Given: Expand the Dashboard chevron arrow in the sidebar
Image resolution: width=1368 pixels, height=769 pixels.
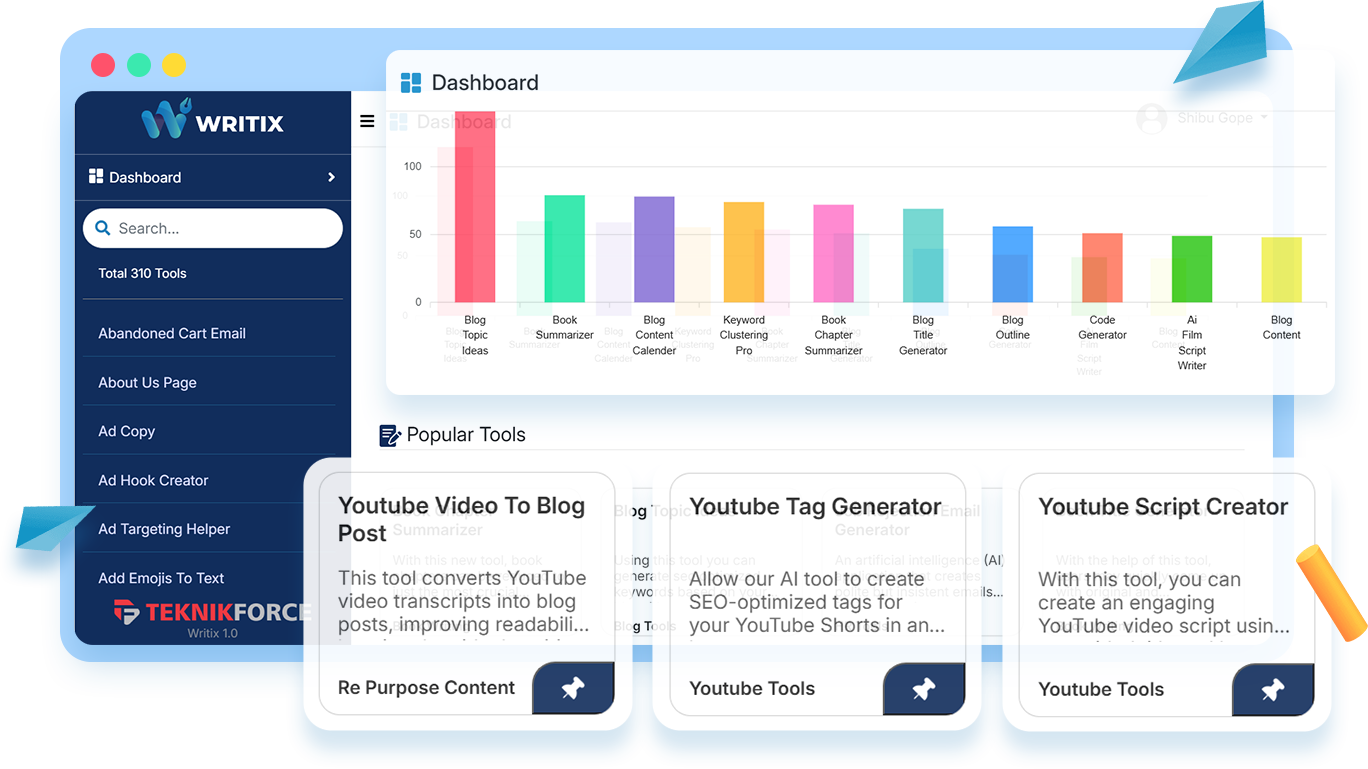Looking at the screenshot, I should point(331,177).
